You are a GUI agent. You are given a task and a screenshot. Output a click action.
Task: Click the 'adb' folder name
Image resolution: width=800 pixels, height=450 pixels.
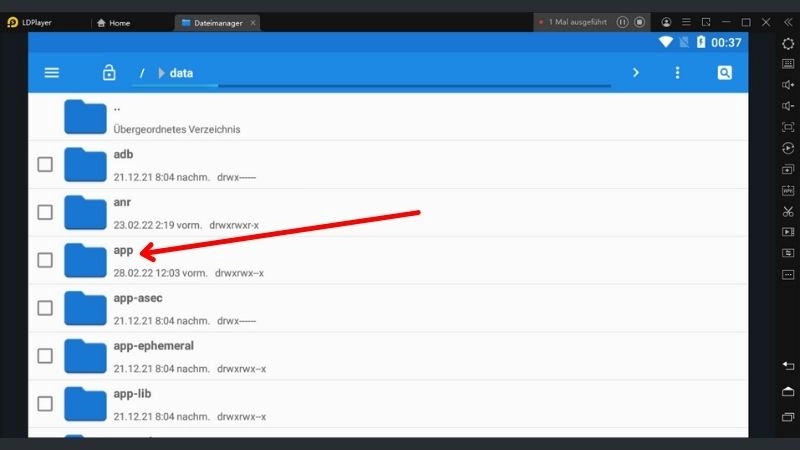[123, 154]
